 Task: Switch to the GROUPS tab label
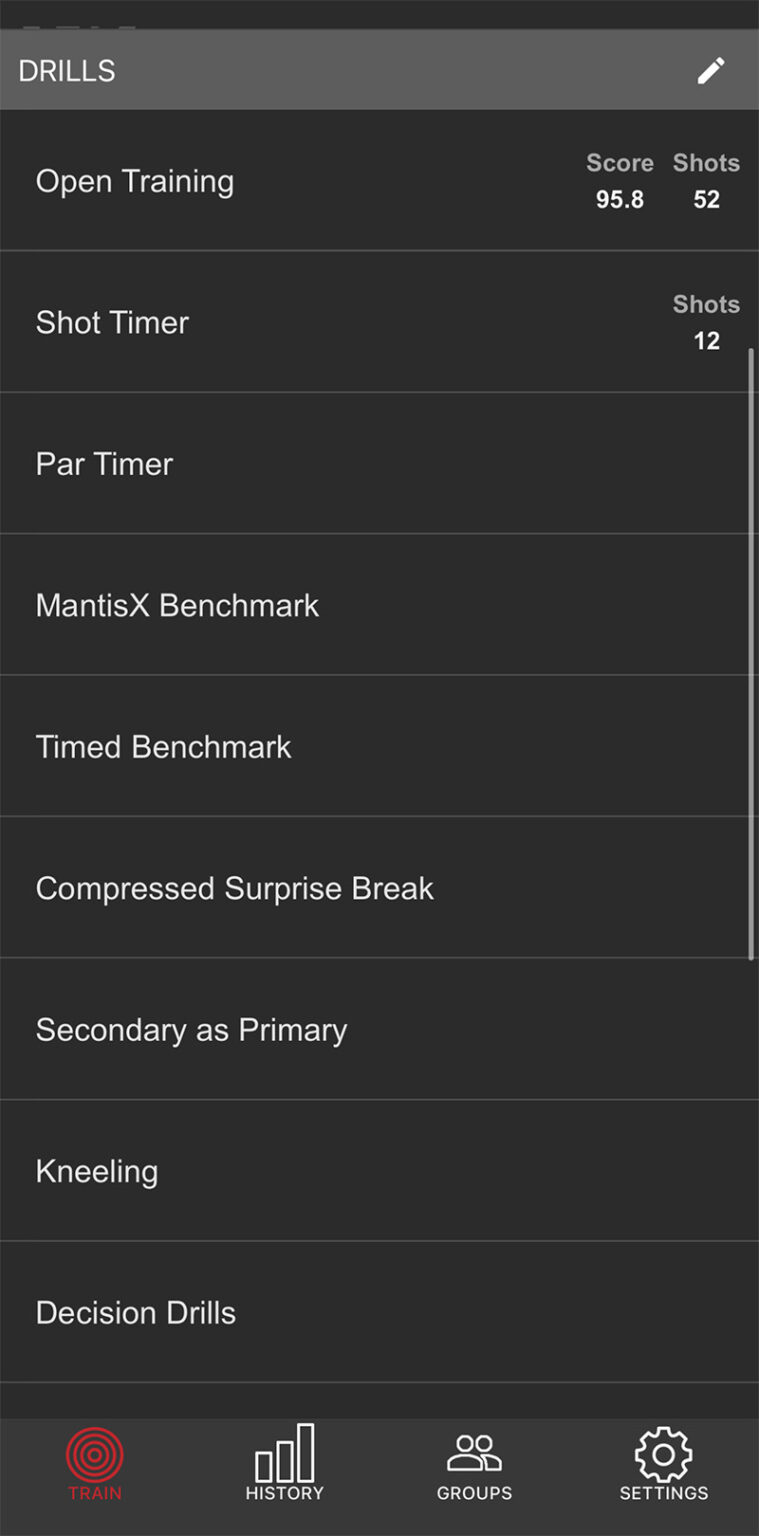pyautogui.click(x=474, y=1493)
